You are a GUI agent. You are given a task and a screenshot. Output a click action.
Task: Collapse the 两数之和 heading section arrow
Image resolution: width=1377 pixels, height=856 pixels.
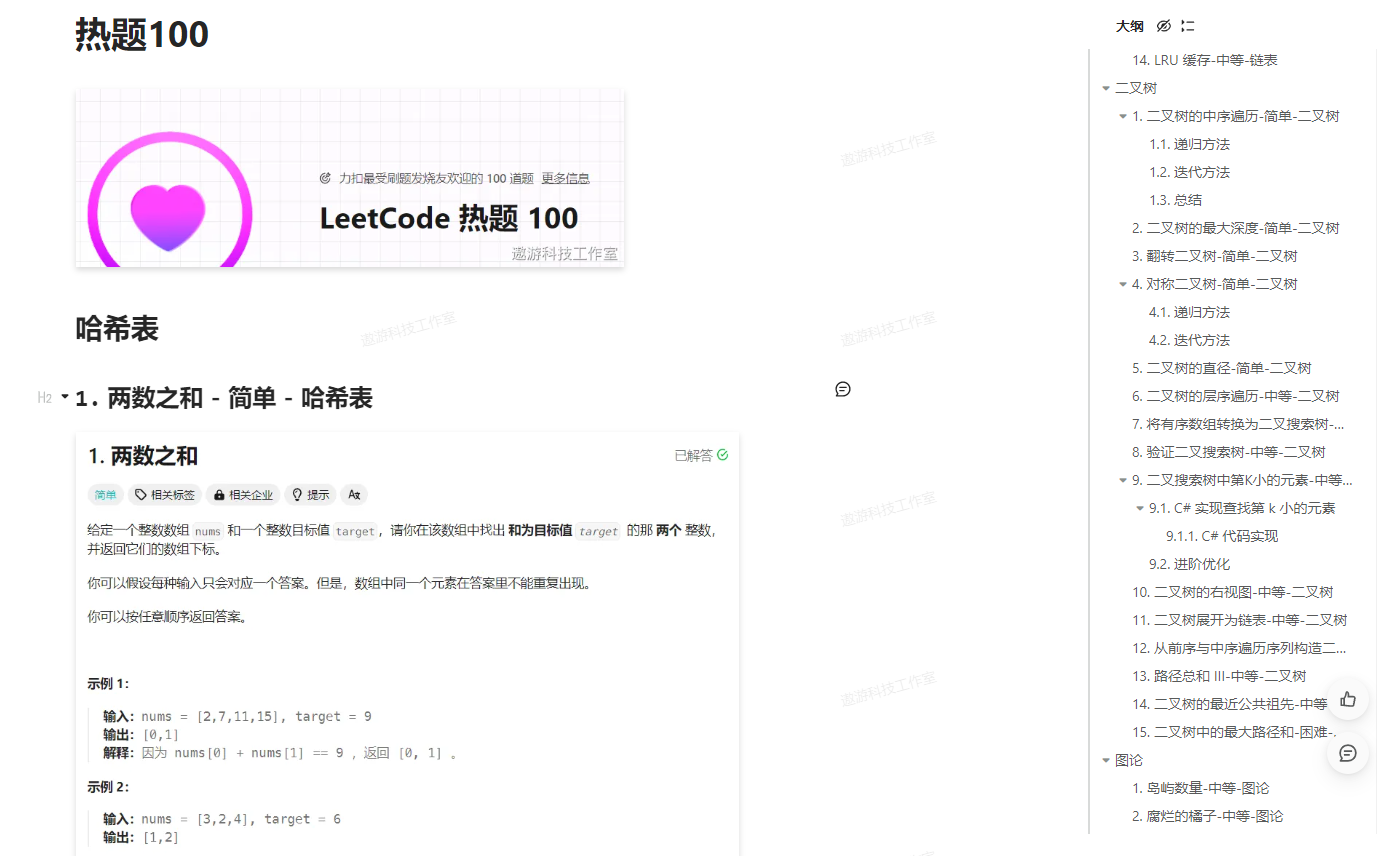click(65, 397)
